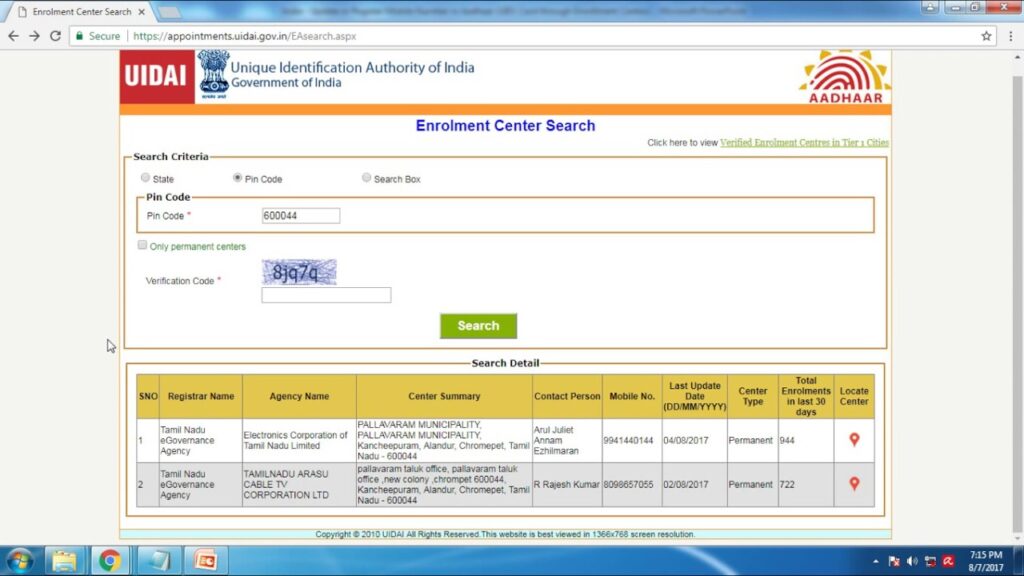Click the green Search button
The image size is (1024, 576).
click(x=478, y=326)
